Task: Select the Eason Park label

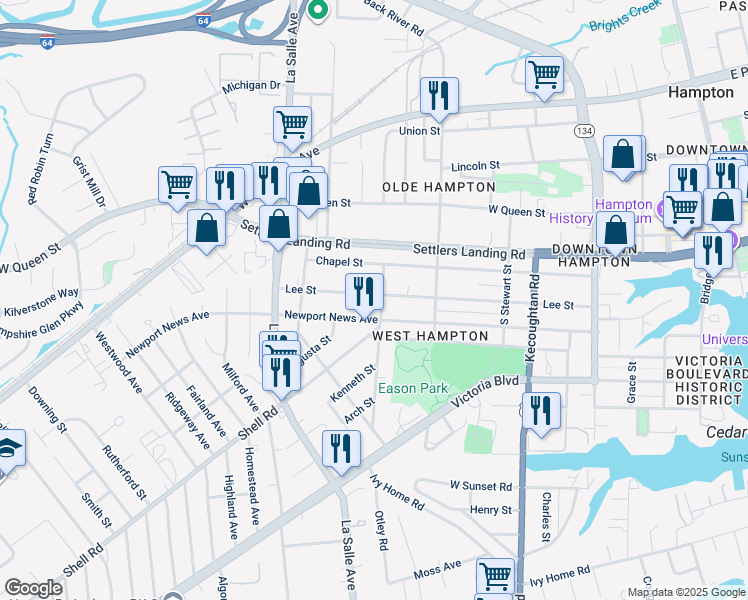Action: click(413, 388)
